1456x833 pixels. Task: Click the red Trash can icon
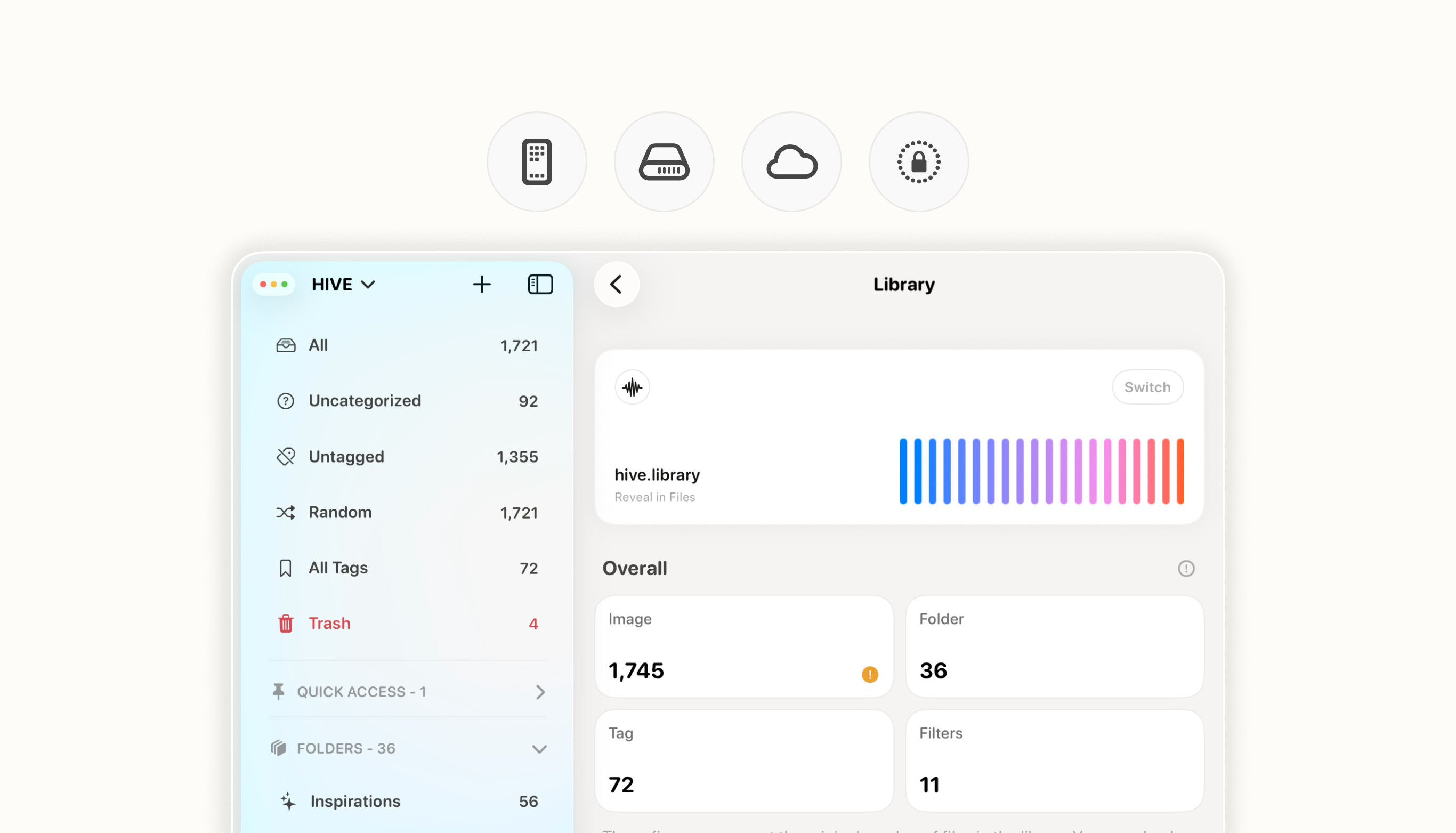click(286, 624)
